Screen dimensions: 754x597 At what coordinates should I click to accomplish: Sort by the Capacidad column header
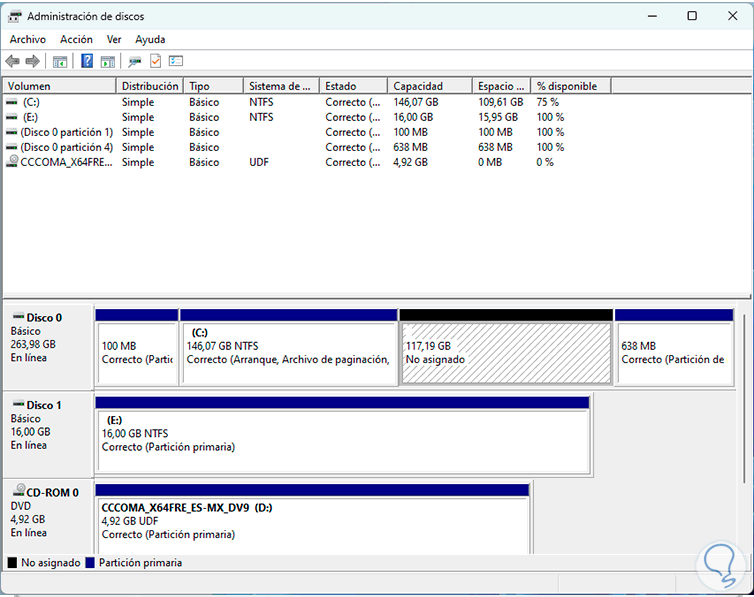(x=430, y=86)
